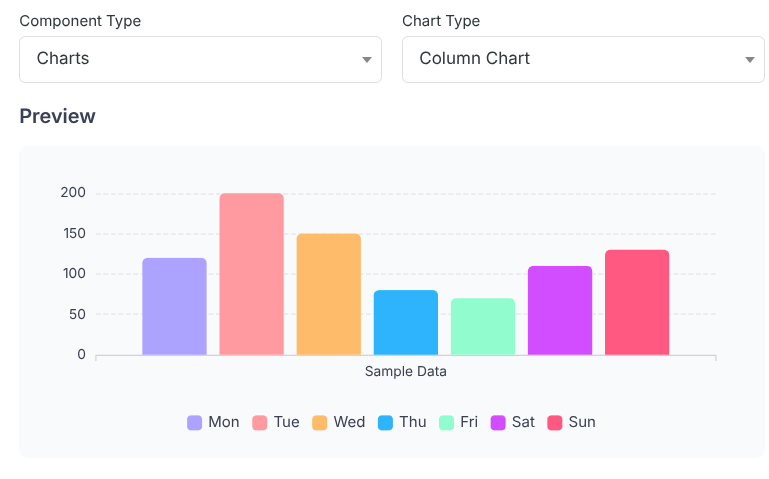Viewport: 769px width, 479px height.
Task: Click the 200 y-axis value
Action: coord(73,193)
